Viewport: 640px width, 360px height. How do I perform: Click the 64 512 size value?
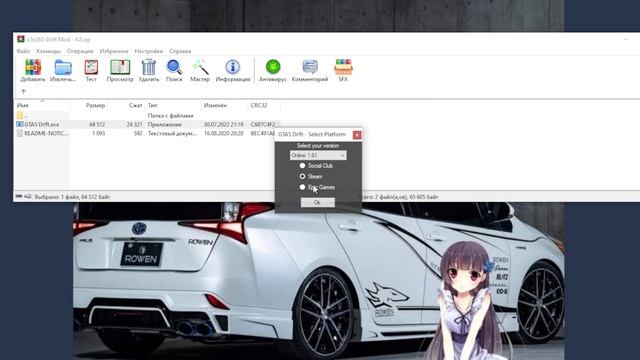click(x=97, y=124)
